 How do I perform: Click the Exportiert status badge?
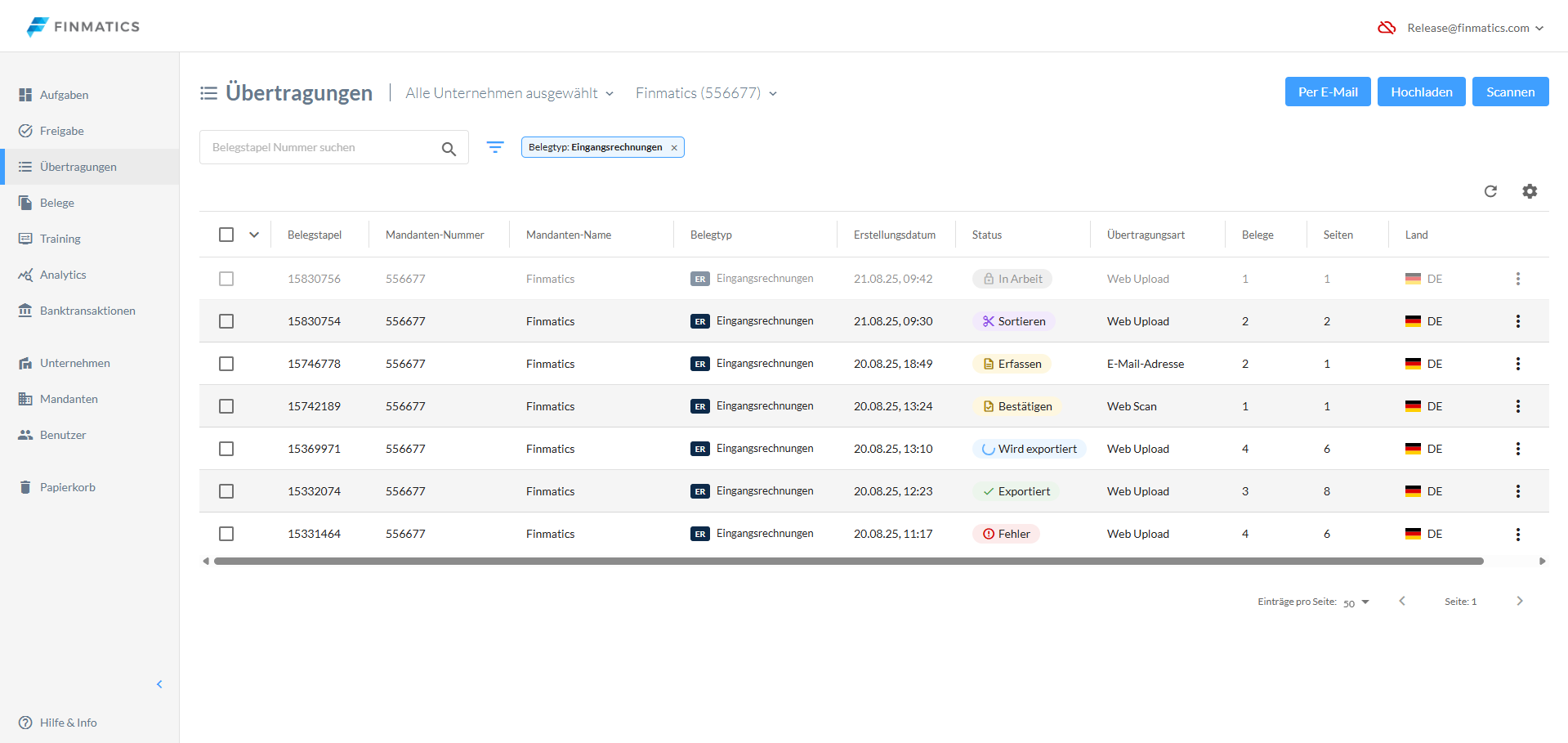coord(1016,491)
